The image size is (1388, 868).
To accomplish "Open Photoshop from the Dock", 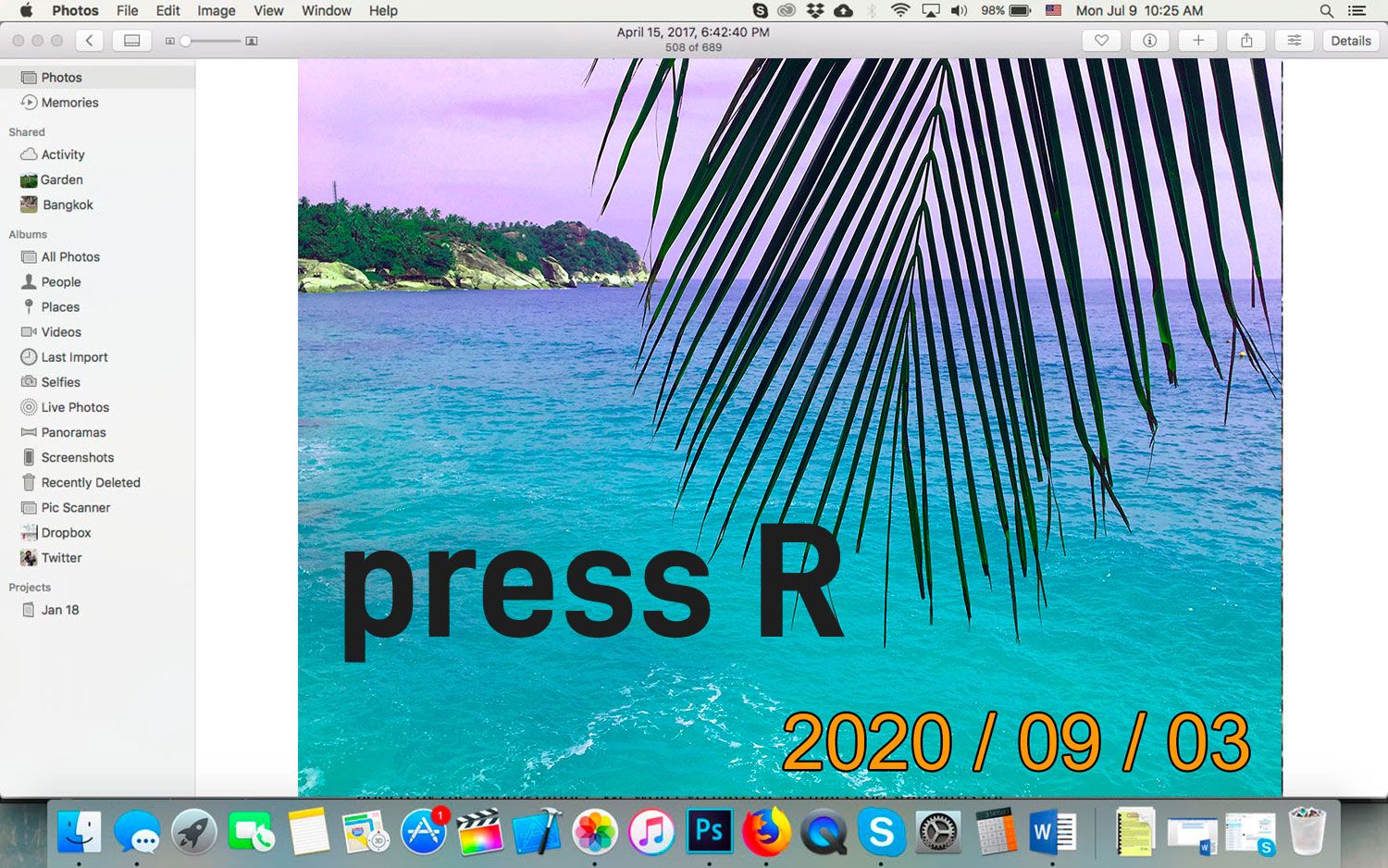I will [709, 832].
